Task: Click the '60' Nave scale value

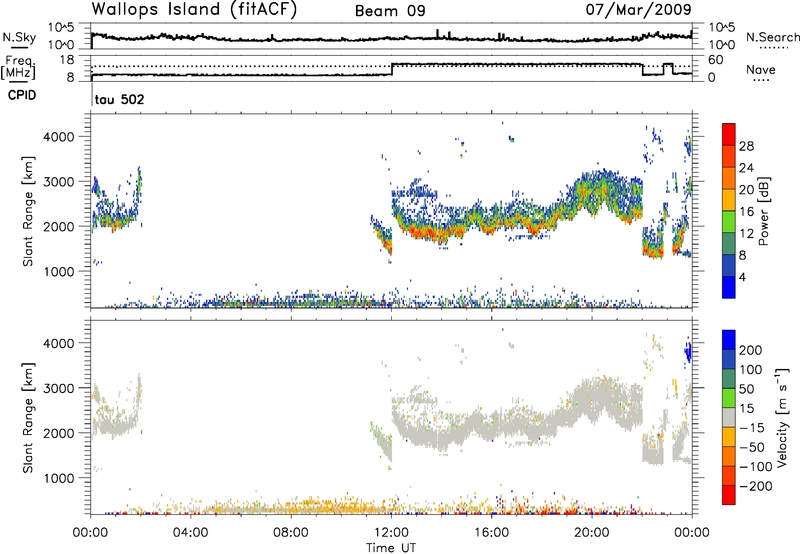Action: click(x=716, y=60)
